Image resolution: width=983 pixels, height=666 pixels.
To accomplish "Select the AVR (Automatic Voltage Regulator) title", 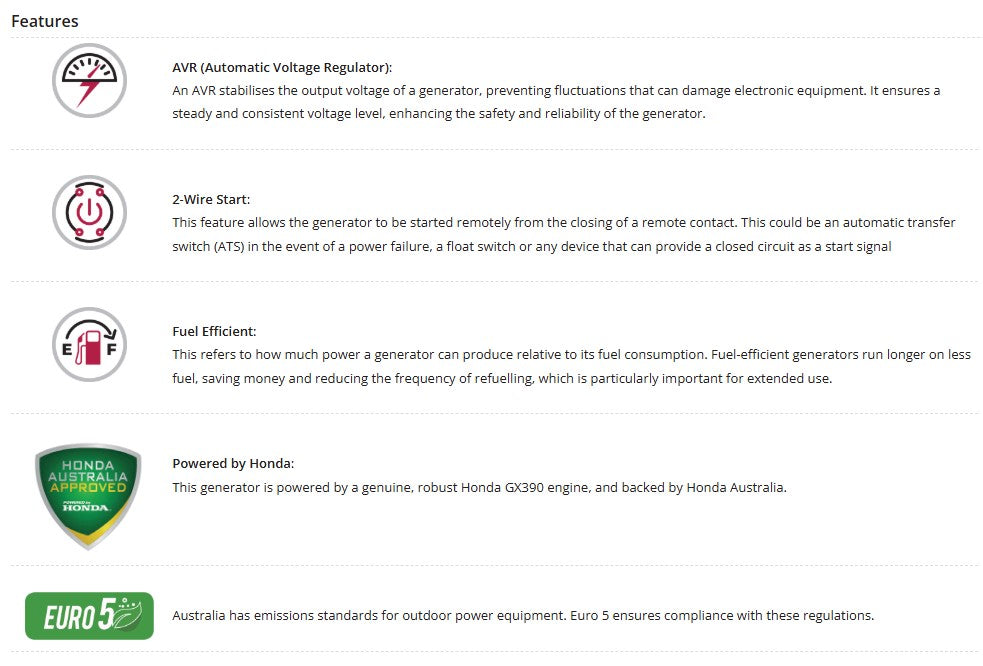I will [x=282, y=67].
